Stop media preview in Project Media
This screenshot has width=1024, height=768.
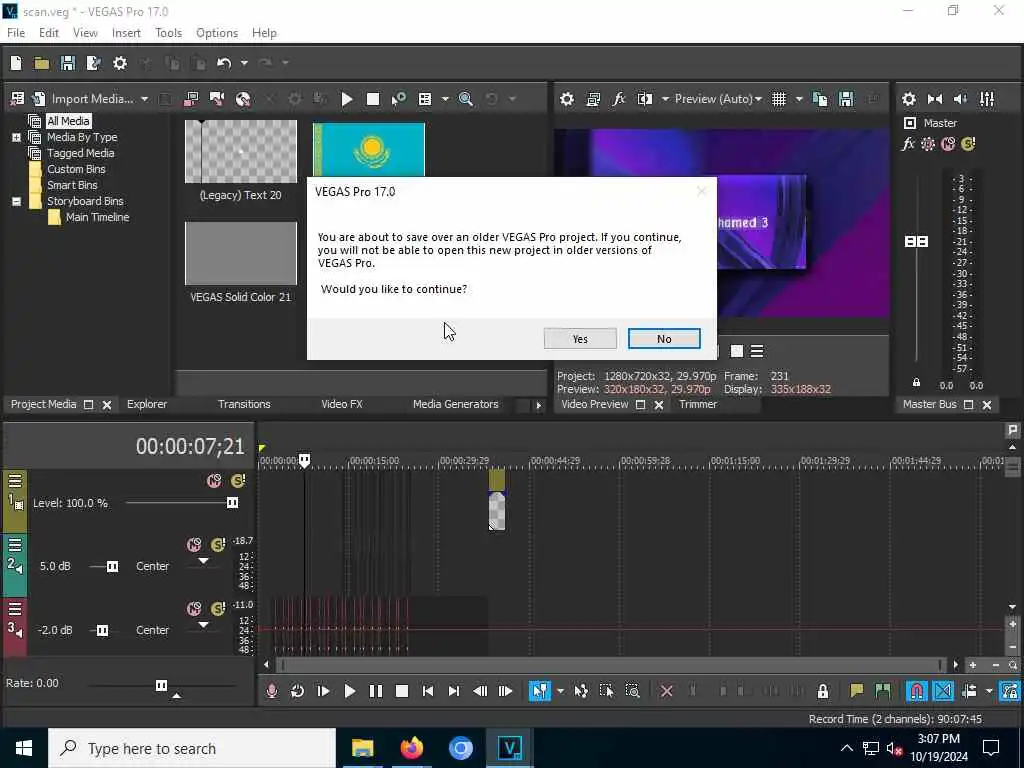point(373,99)
